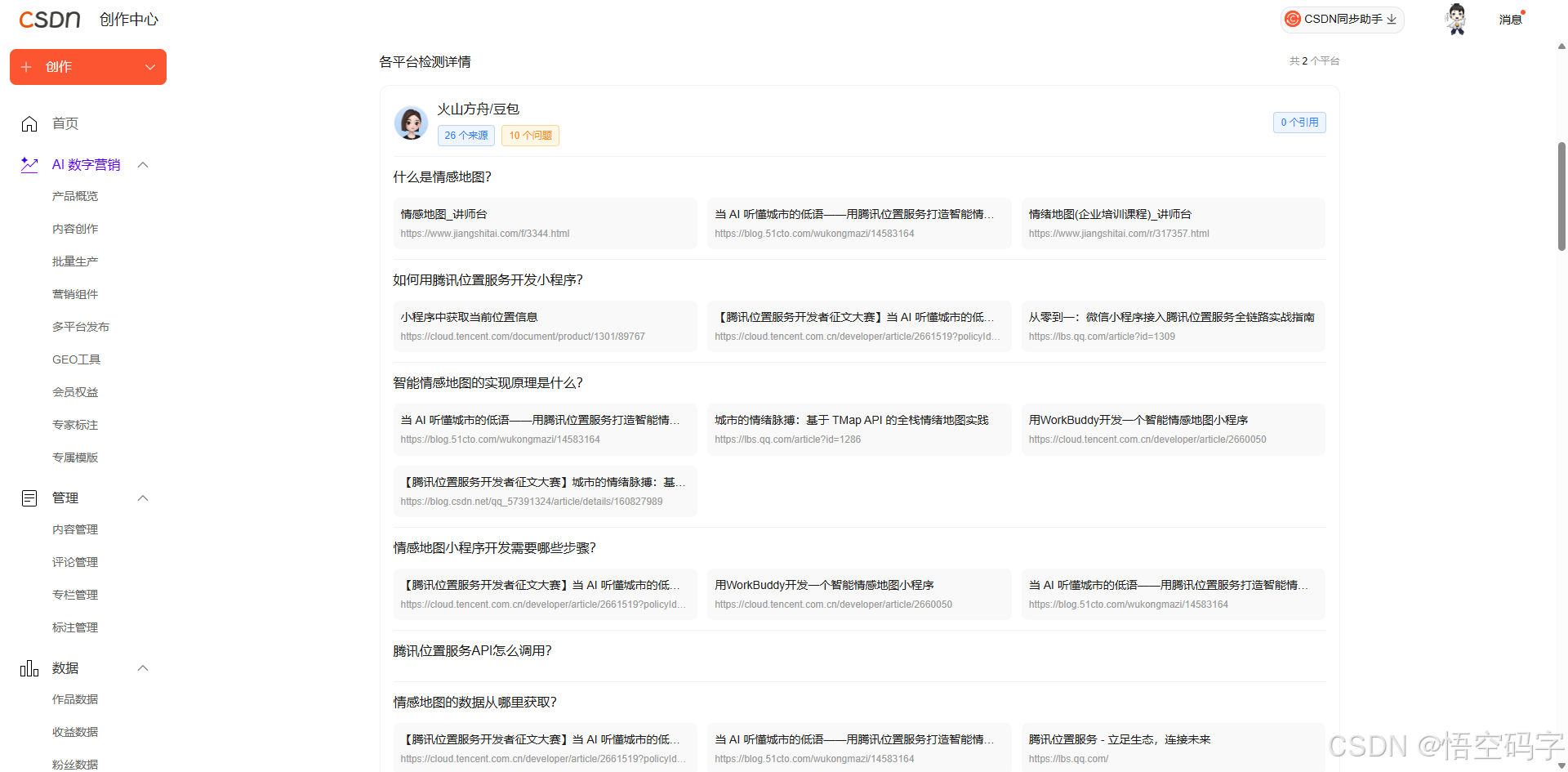Image resolution: width=1568 pixels, height=772 pixels.
Task: Open 专属模版 menu item
Action: point(75,457)
